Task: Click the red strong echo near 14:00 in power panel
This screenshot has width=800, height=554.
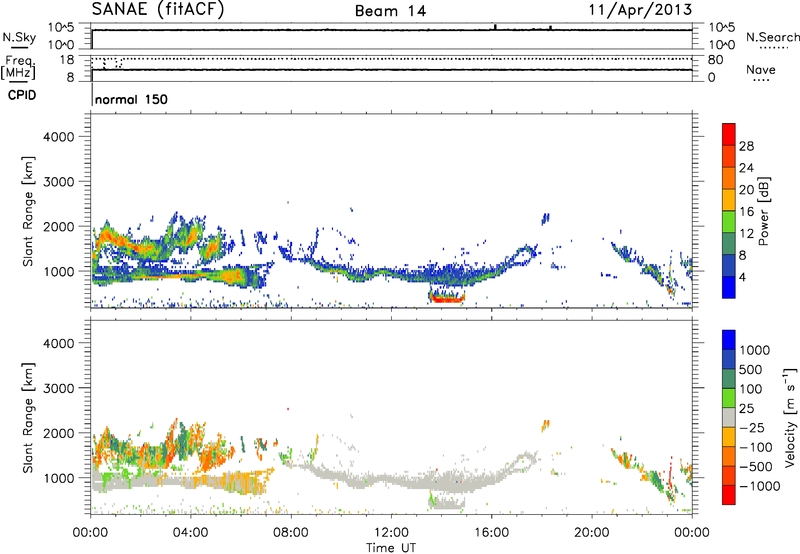Action: pyautogui.click(x=446, y=299)
